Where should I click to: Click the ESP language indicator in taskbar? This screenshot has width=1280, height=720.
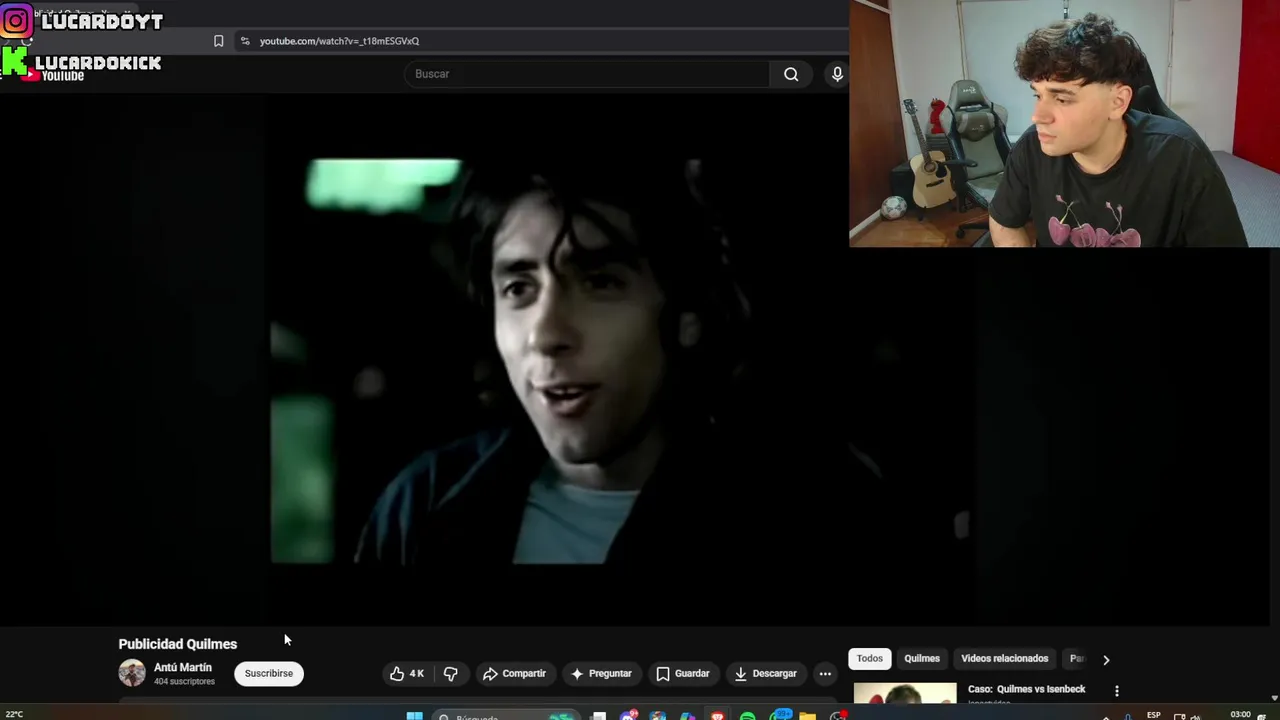coord(1154,715)
